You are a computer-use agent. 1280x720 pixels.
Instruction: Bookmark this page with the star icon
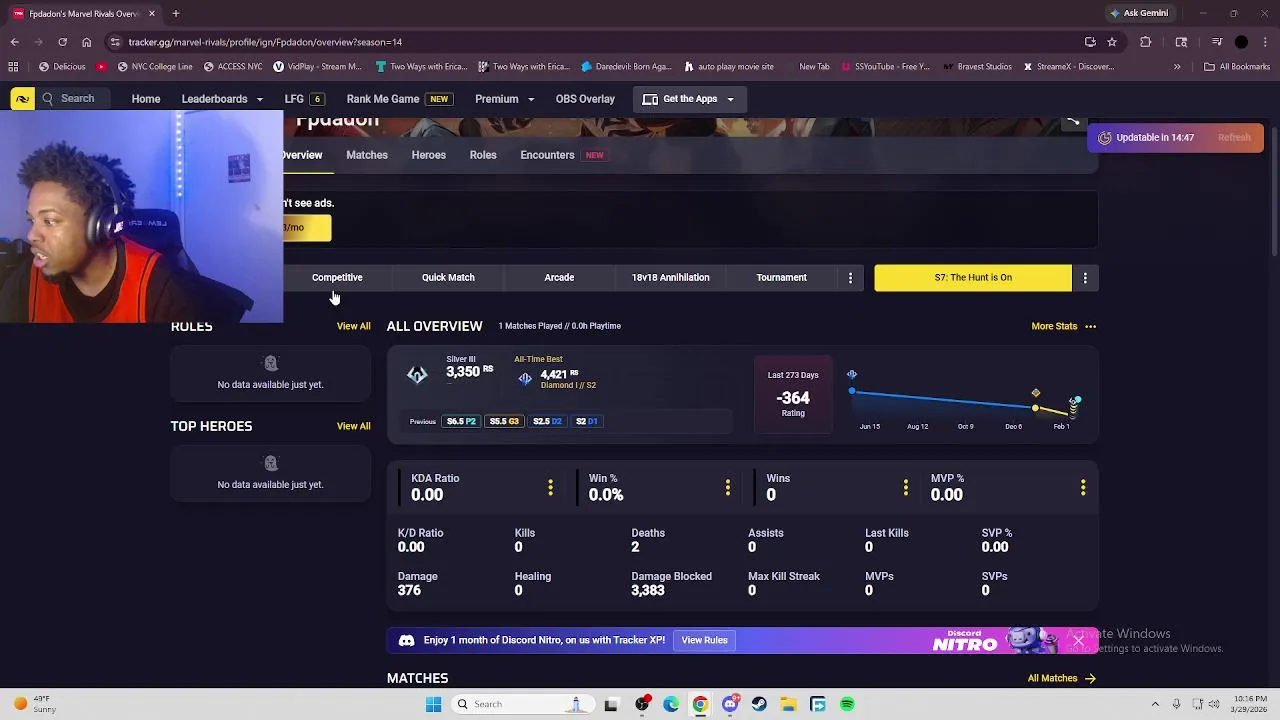pos(1111,42)
